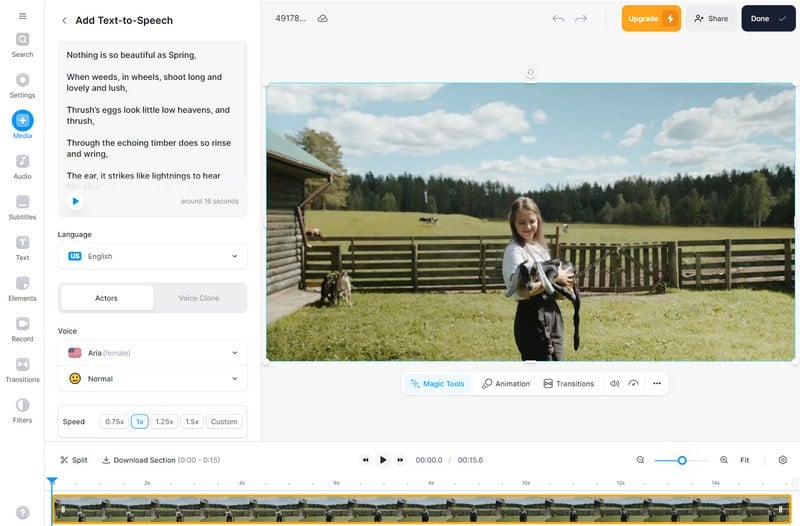This screenshot has width=800, height=526.
Task: Open Animation options
Action: (506, 384)
